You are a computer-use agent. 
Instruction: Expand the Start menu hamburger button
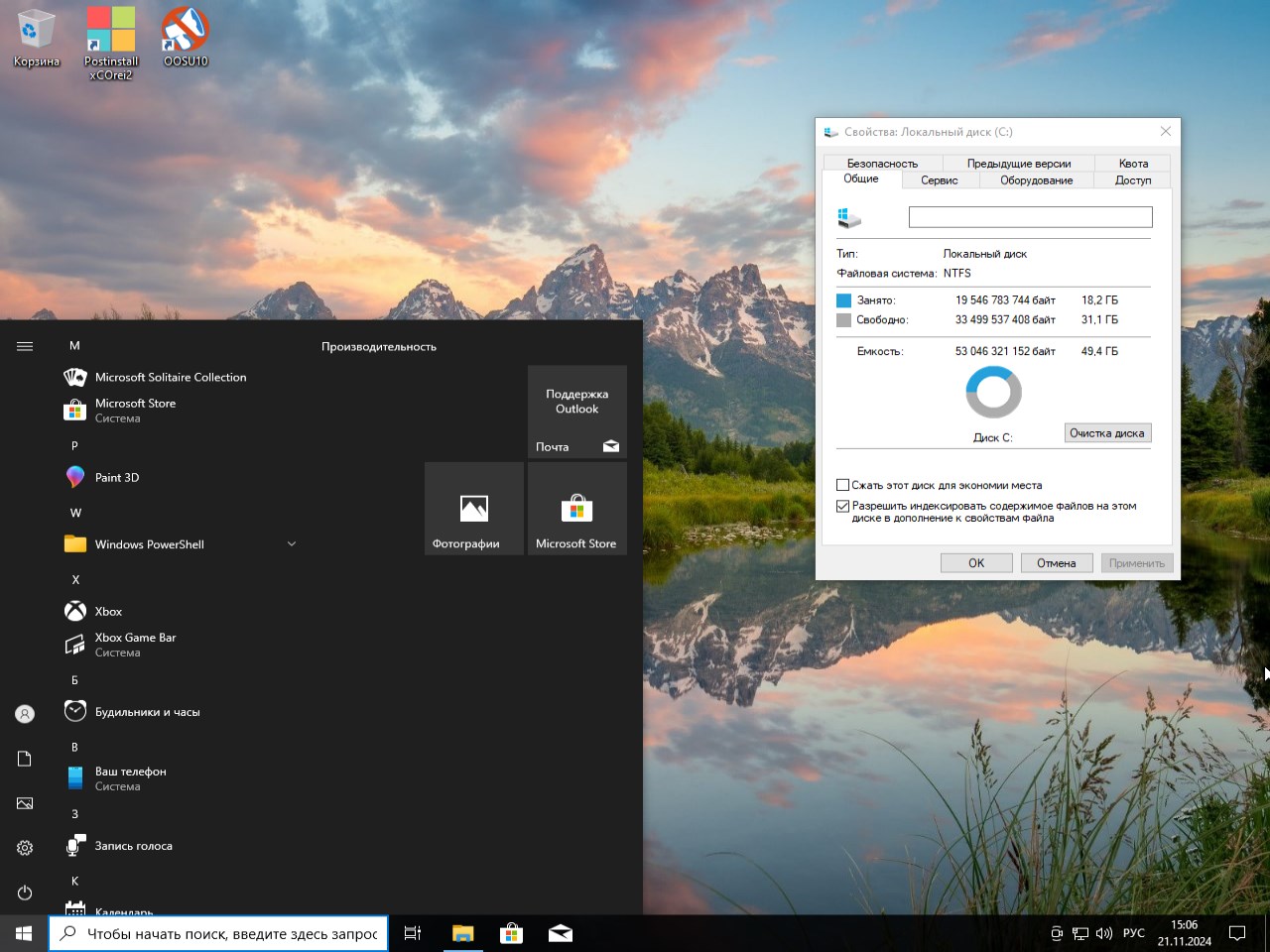tap(25, 346)
